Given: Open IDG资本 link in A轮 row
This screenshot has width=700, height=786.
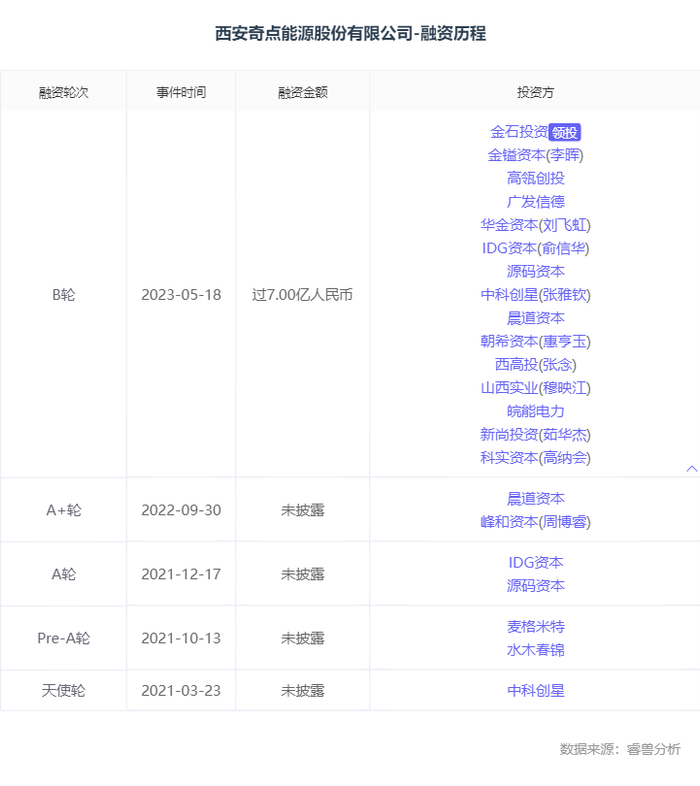Looking at the screenshot, I should (x=536, y=562).
